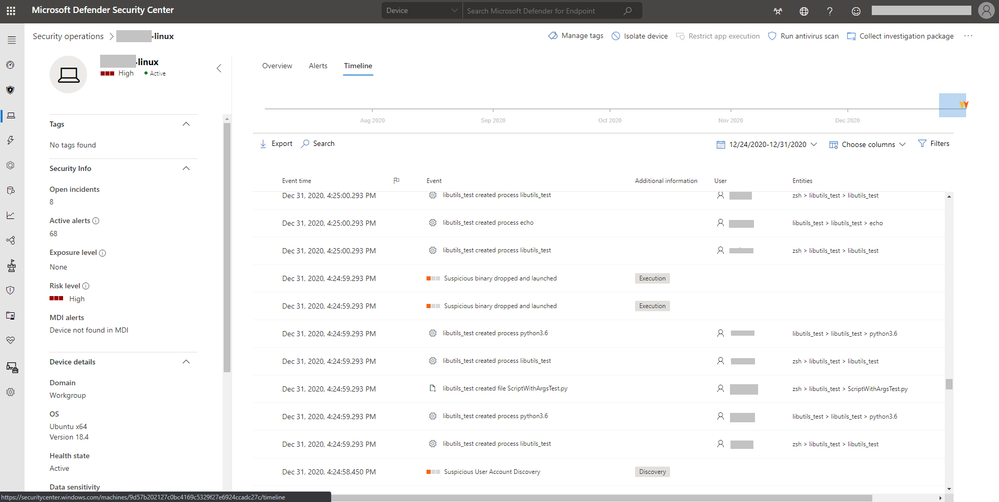The height and width of the screenshot is (502, 999).
Task: Collapse the Tags section
Action: tap(186, 124)
